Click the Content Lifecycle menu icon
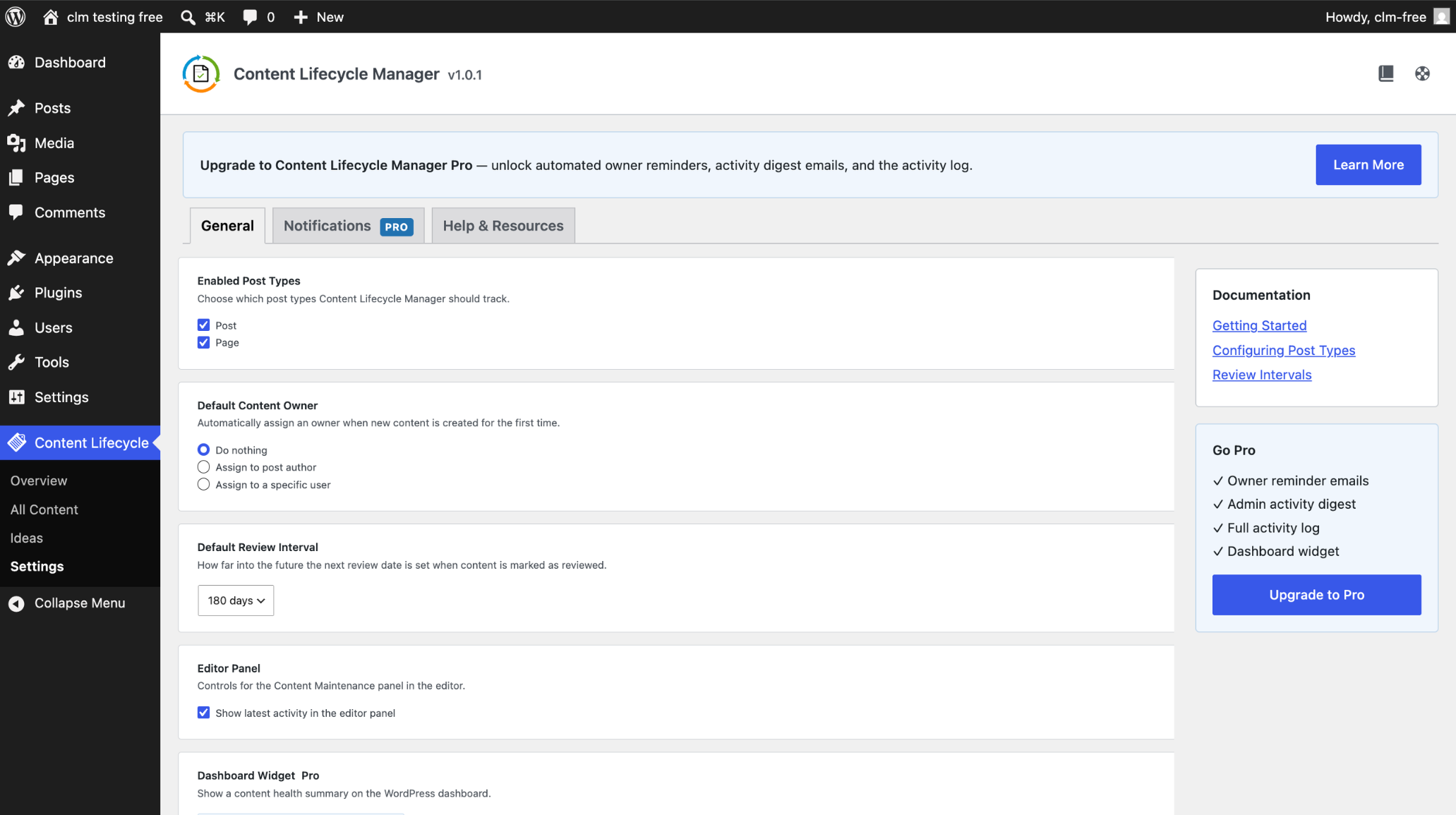This screenshot has height=815, width=1456. 16,442
